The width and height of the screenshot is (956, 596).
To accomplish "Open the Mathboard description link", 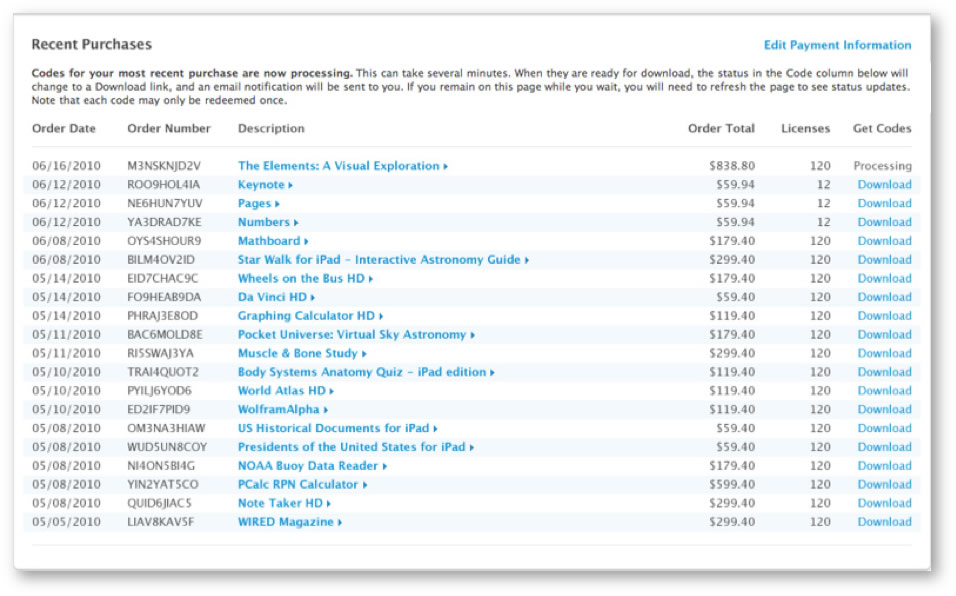I will (x=273, y=241).
